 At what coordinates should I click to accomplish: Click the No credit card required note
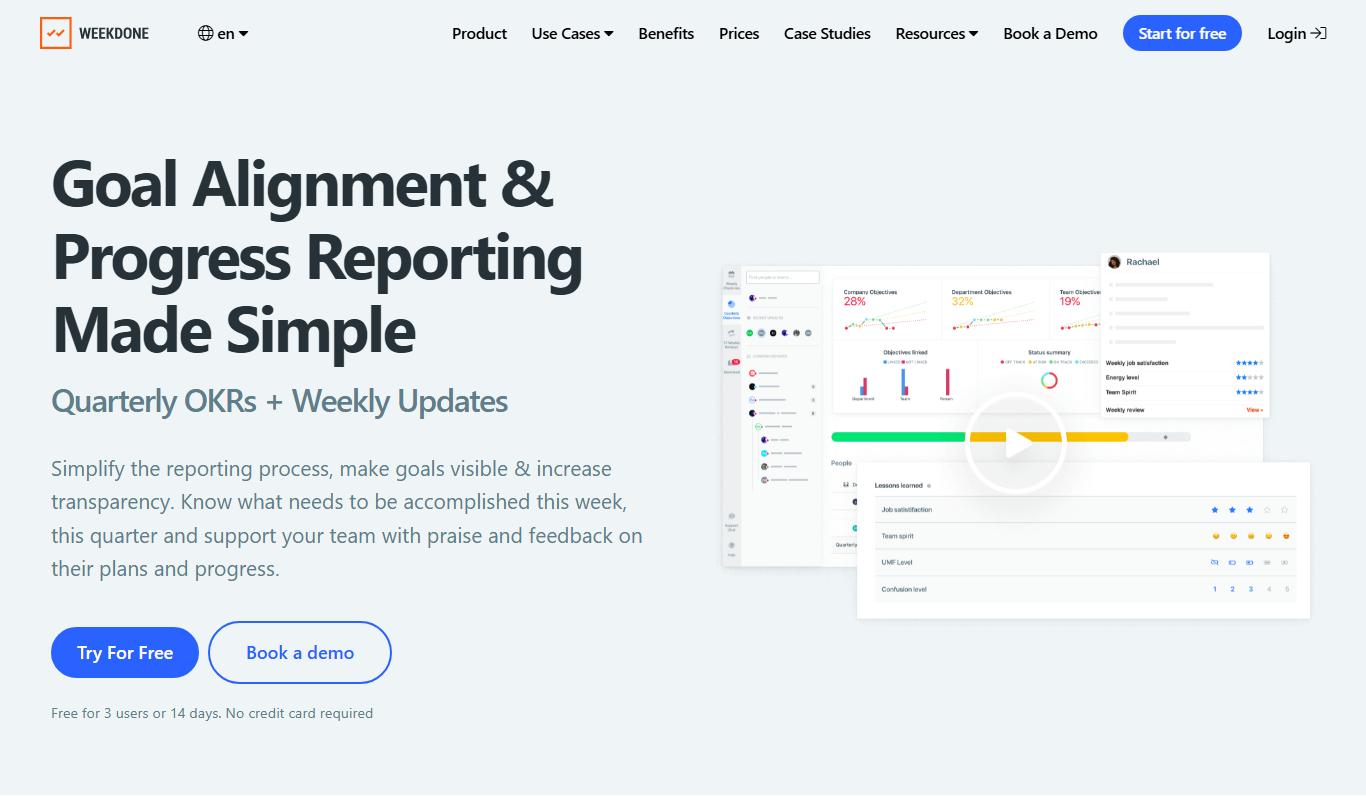(x=299, y=713)
